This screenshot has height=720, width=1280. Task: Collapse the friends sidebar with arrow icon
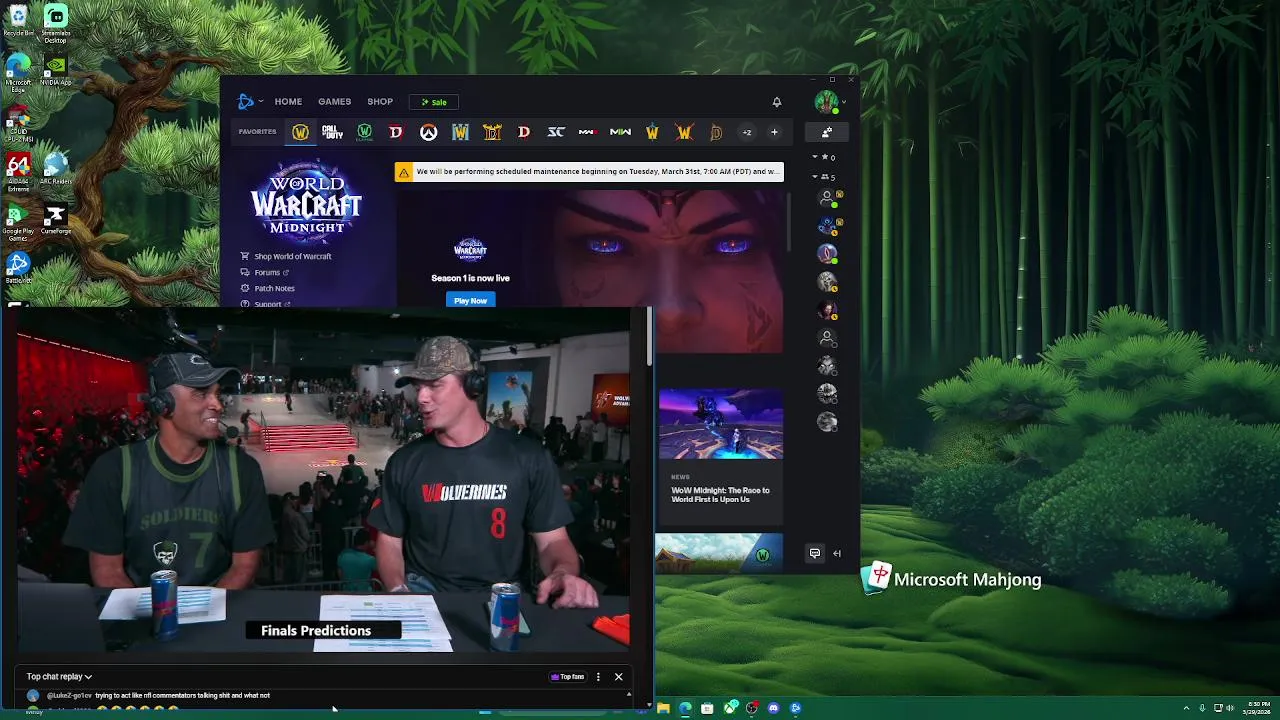[x=837, y=553]
